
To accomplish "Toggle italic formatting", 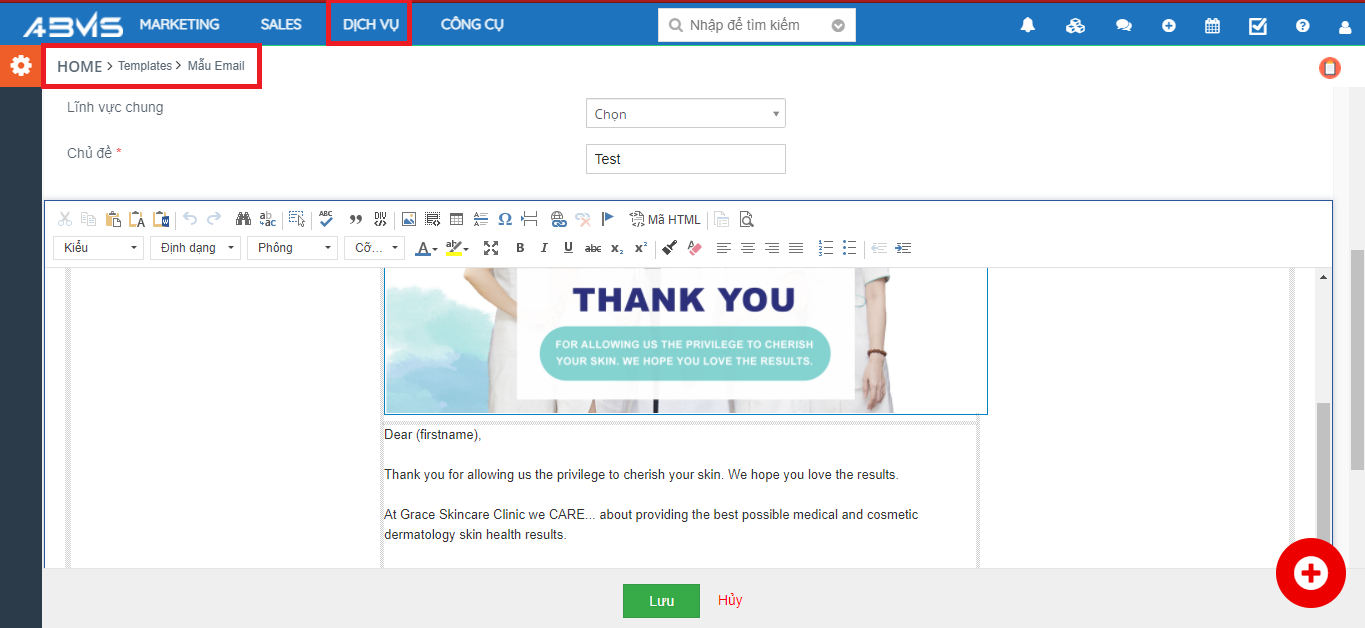I will (544, 248).
